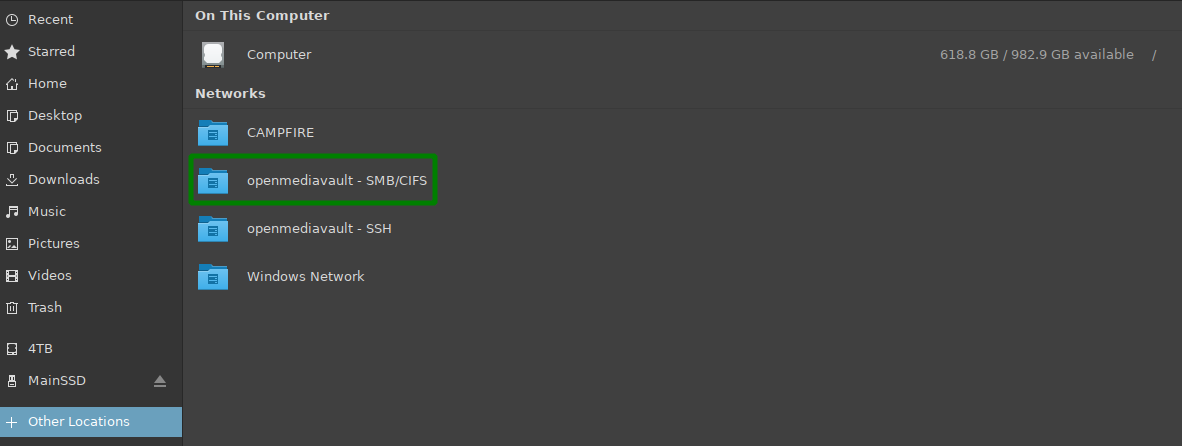Click the Trash bin icon

(12, 307)
